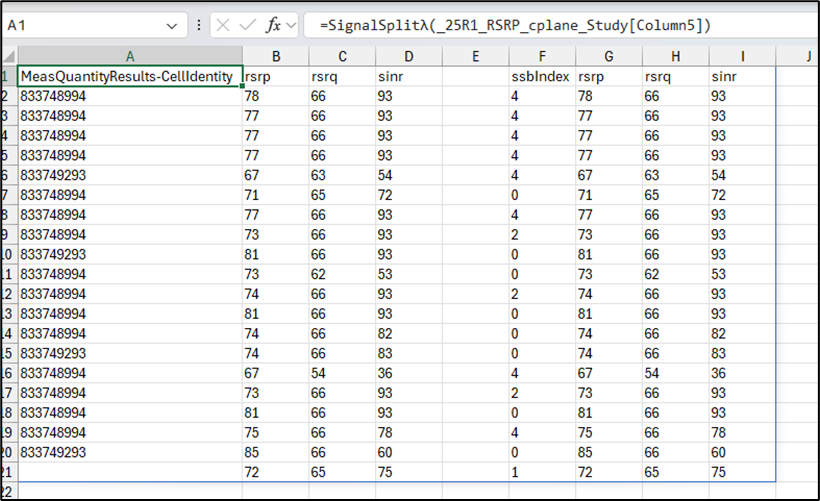This screenshot has height=501, width=820.
Task: Select the sinr header in column I
Action: tap(742, 76)
